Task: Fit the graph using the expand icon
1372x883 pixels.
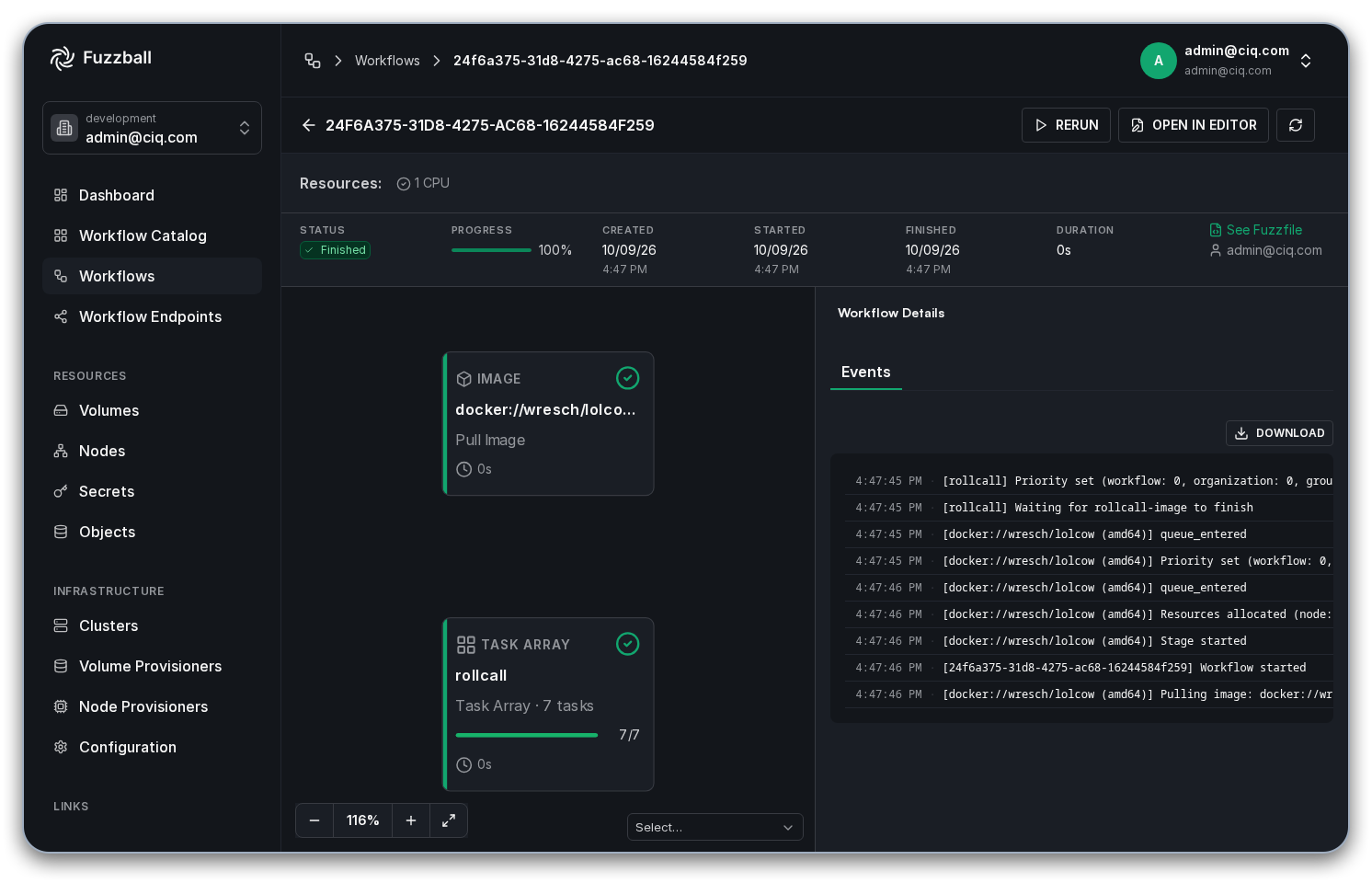Action: tap(449, 820)
